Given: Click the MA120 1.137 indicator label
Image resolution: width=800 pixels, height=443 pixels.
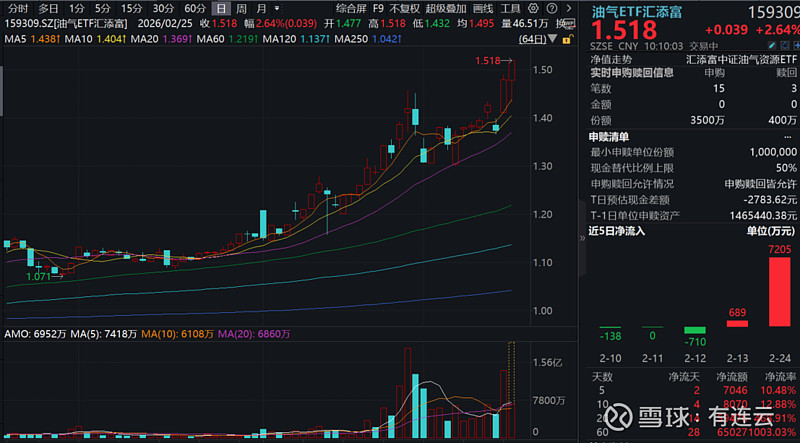Looking at the screenshot, I should point(297,39).
